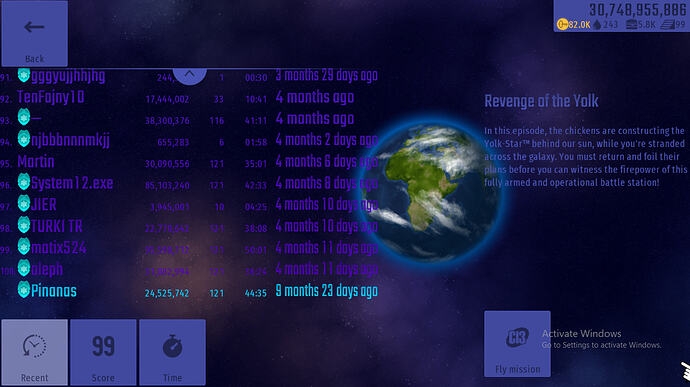Click System12.exe's score 85,103,240
The height and width of the screenshot is (387, 690).
point(167,185)
